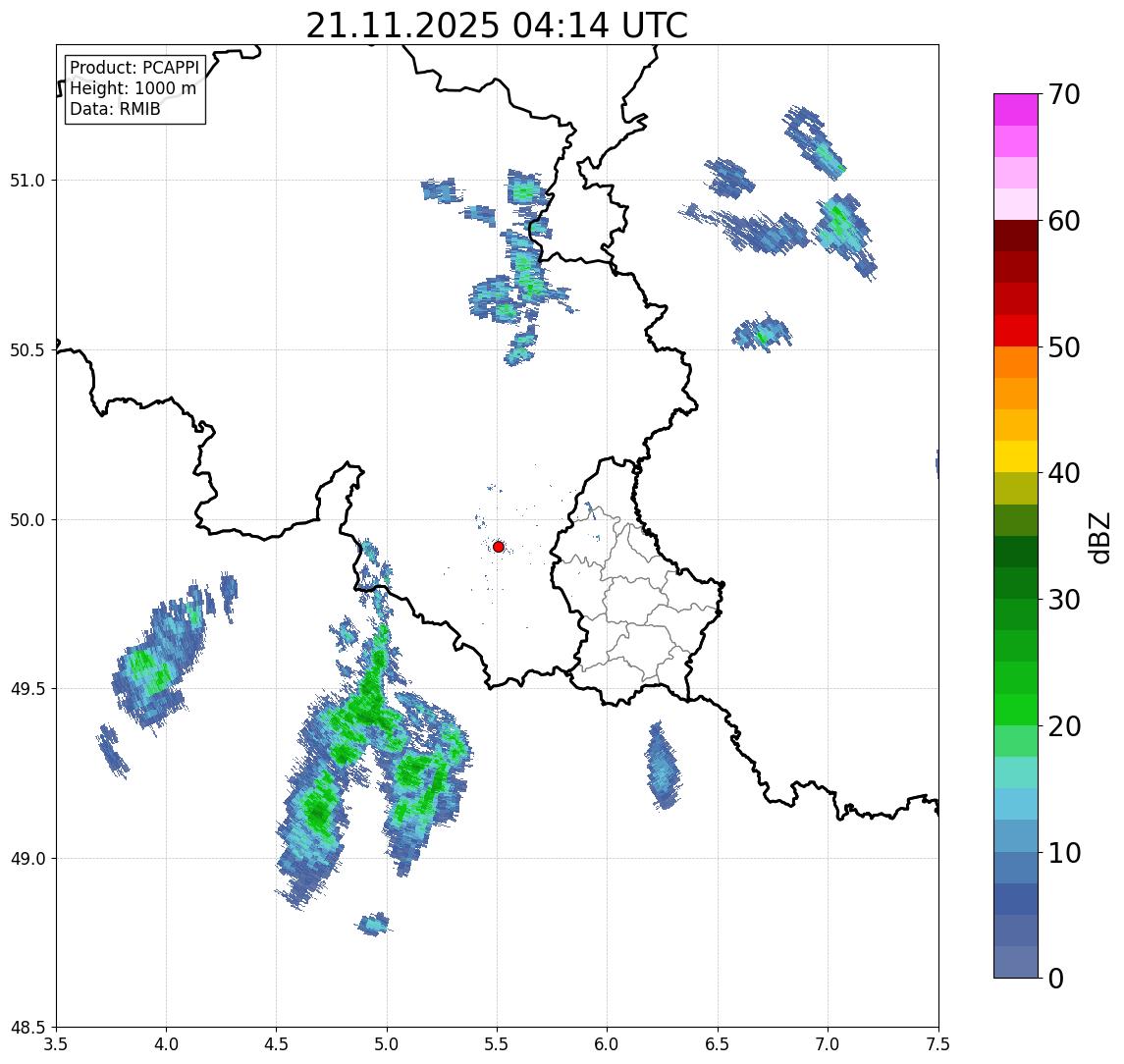Click the latitude axis label 48.5
Screen dimensions: 1124x1064
(x=27, y=1028)
